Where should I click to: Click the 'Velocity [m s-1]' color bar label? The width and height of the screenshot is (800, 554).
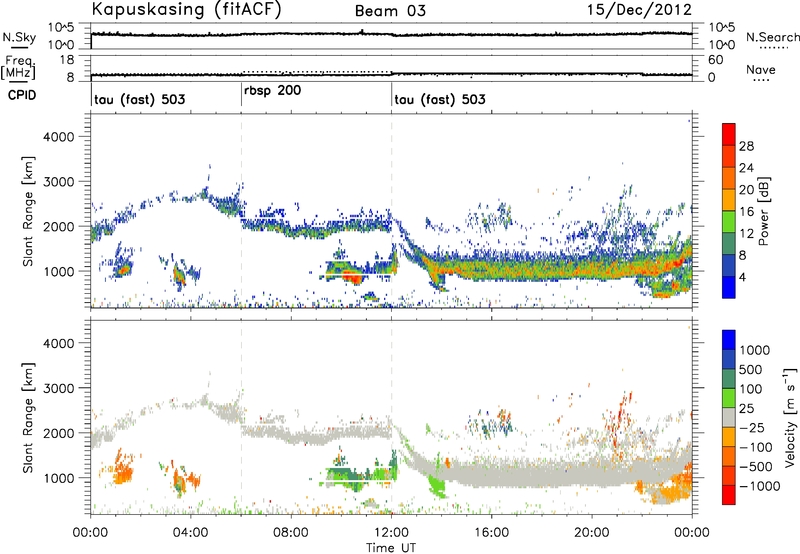(x=790, y=417)
